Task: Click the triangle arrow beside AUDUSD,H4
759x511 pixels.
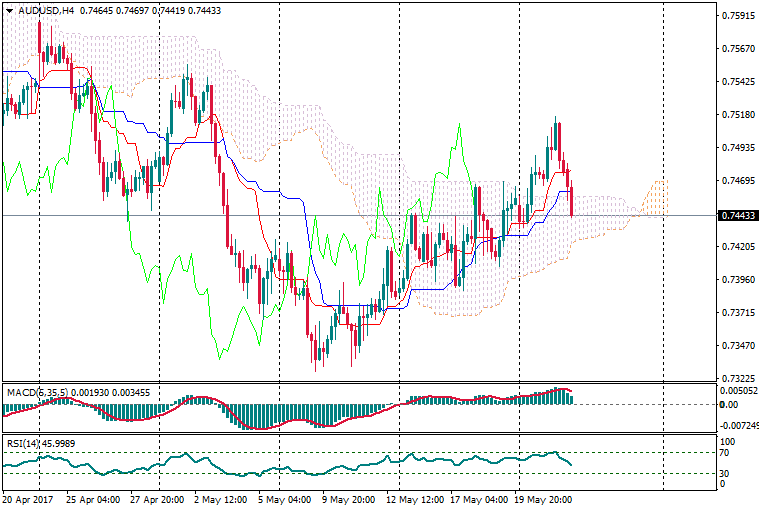Action: coord(10,10)
